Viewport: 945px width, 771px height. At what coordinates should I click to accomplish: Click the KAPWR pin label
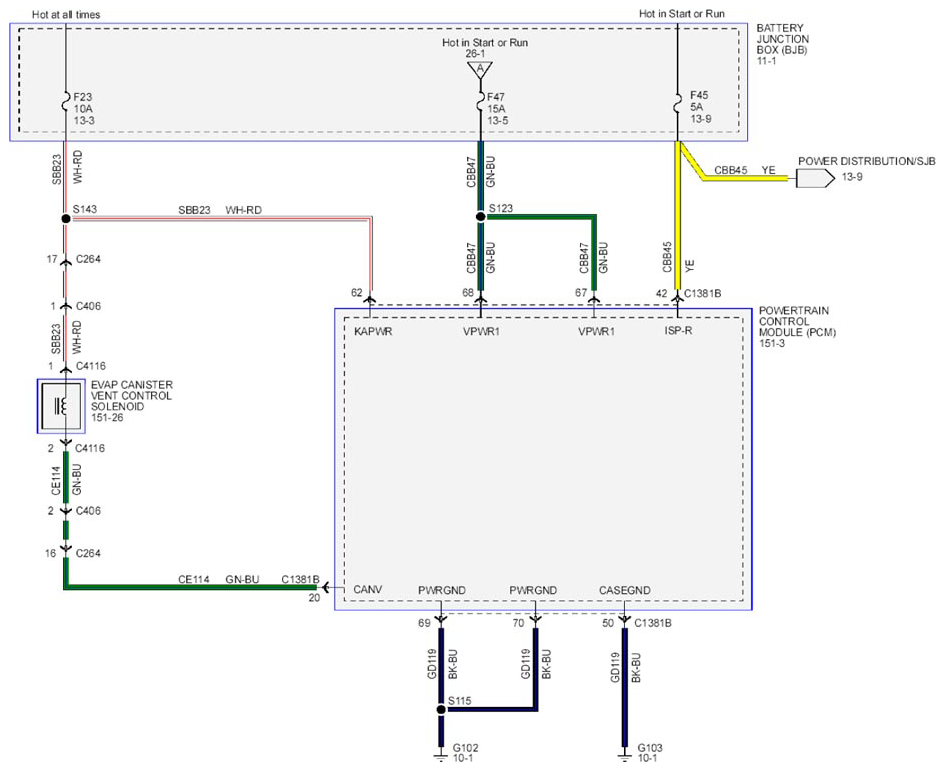coord(373,332)
